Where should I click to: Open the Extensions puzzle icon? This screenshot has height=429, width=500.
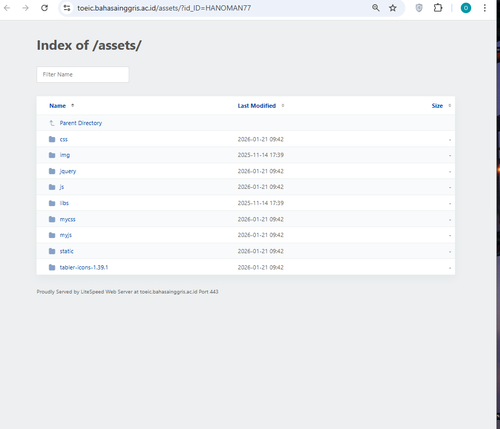click(x=438, y=8)
